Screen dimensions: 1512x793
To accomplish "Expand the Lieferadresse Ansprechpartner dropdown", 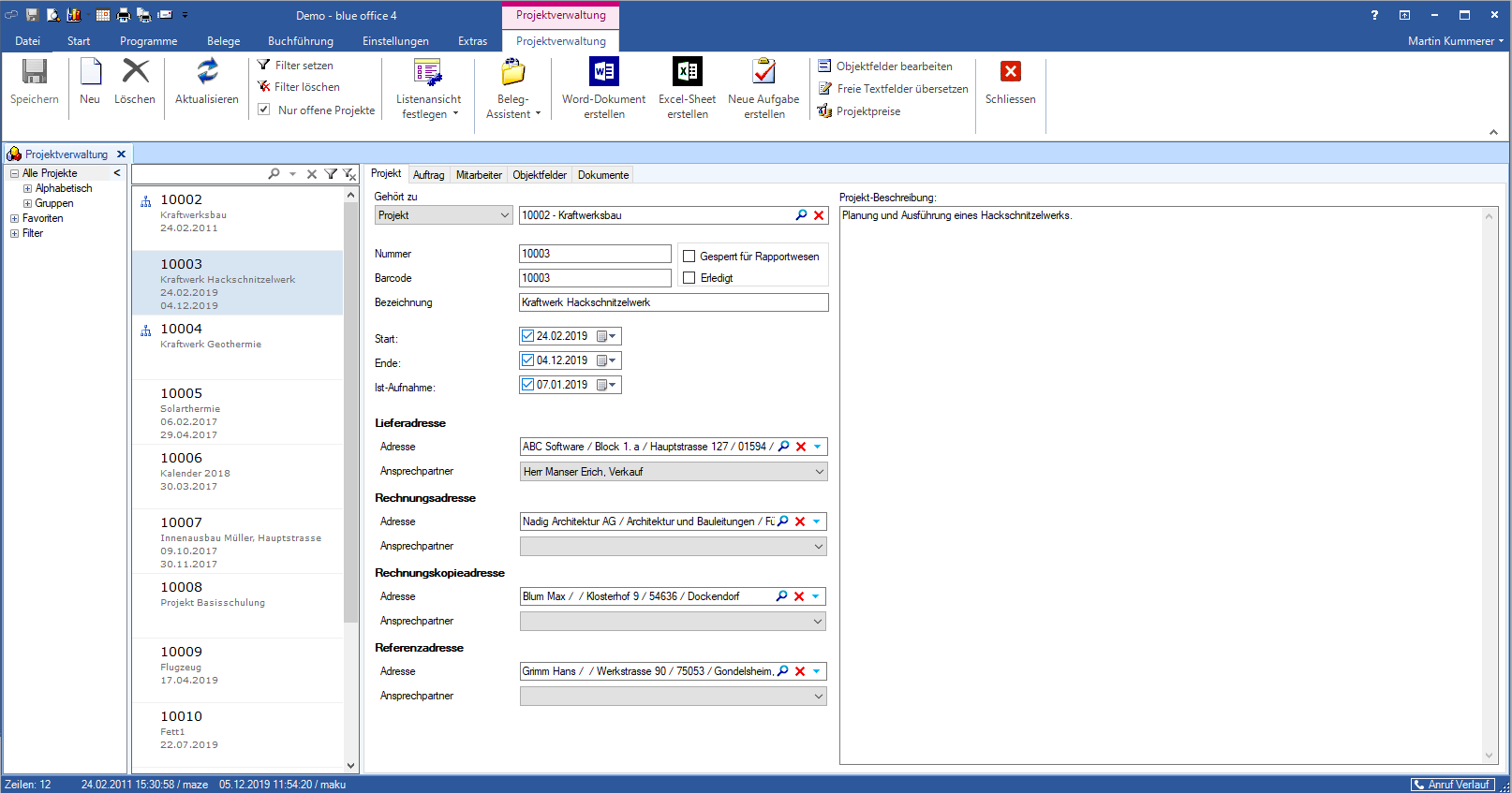I will point(819,472).
